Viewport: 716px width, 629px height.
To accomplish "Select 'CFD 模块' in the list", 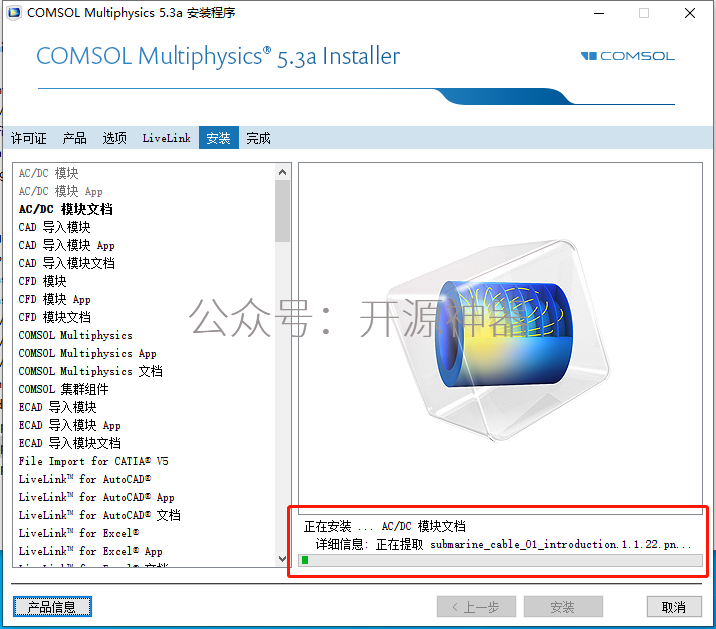I will (42, 281).
